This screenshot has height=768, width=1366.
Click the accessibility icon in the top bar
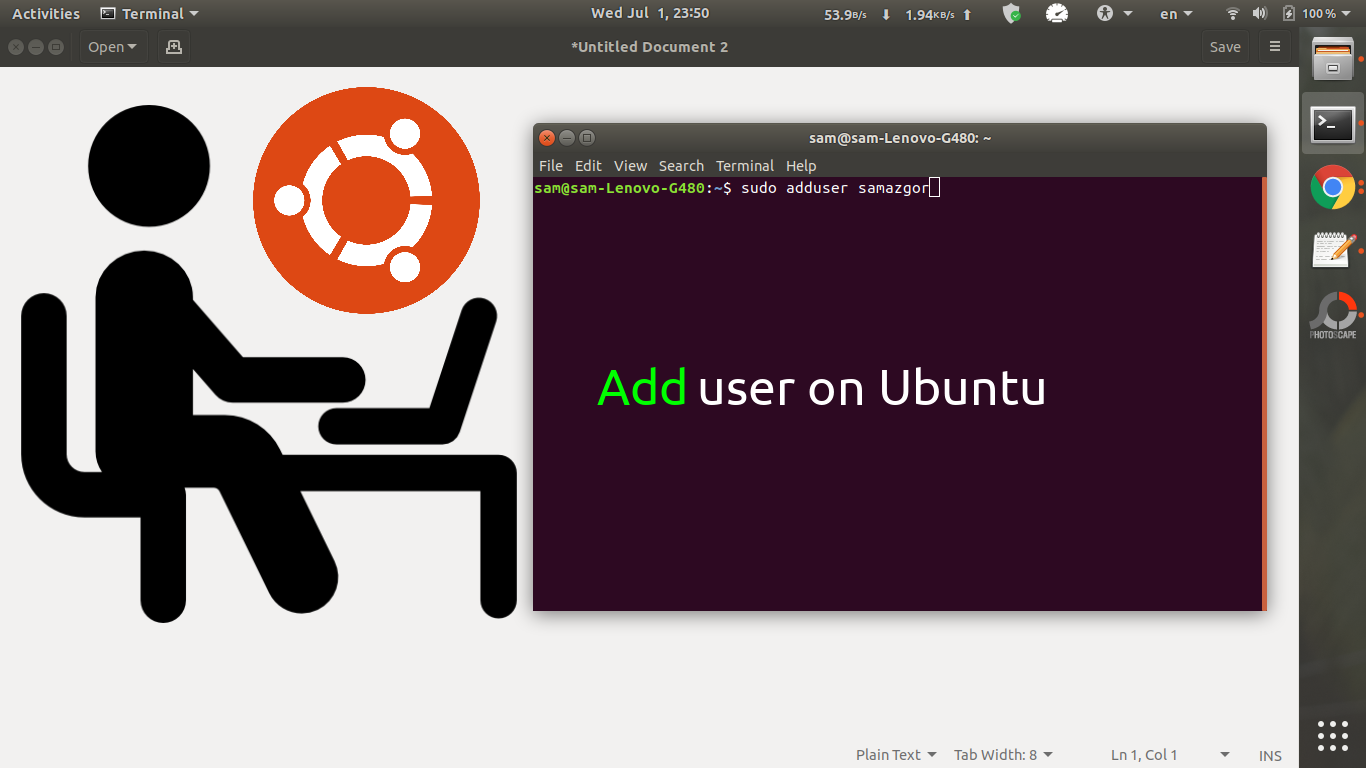tap(1107, 13)
